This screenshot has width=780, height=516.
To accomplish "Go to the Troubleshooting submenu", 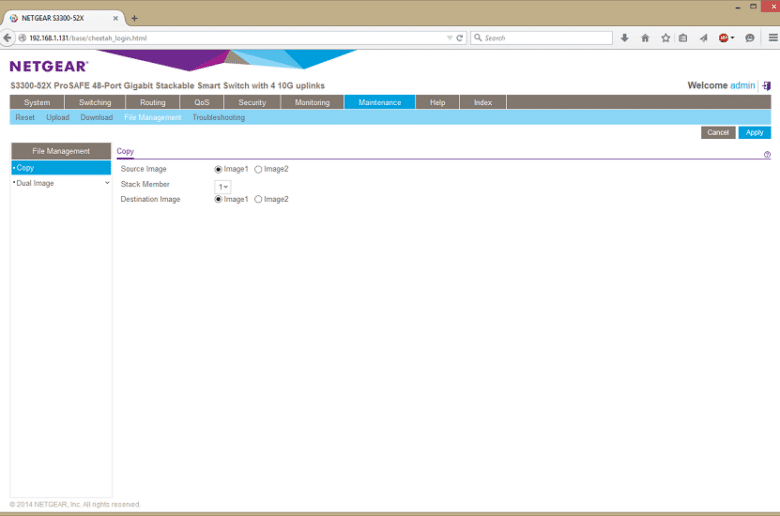I will (x=218, y=117).
